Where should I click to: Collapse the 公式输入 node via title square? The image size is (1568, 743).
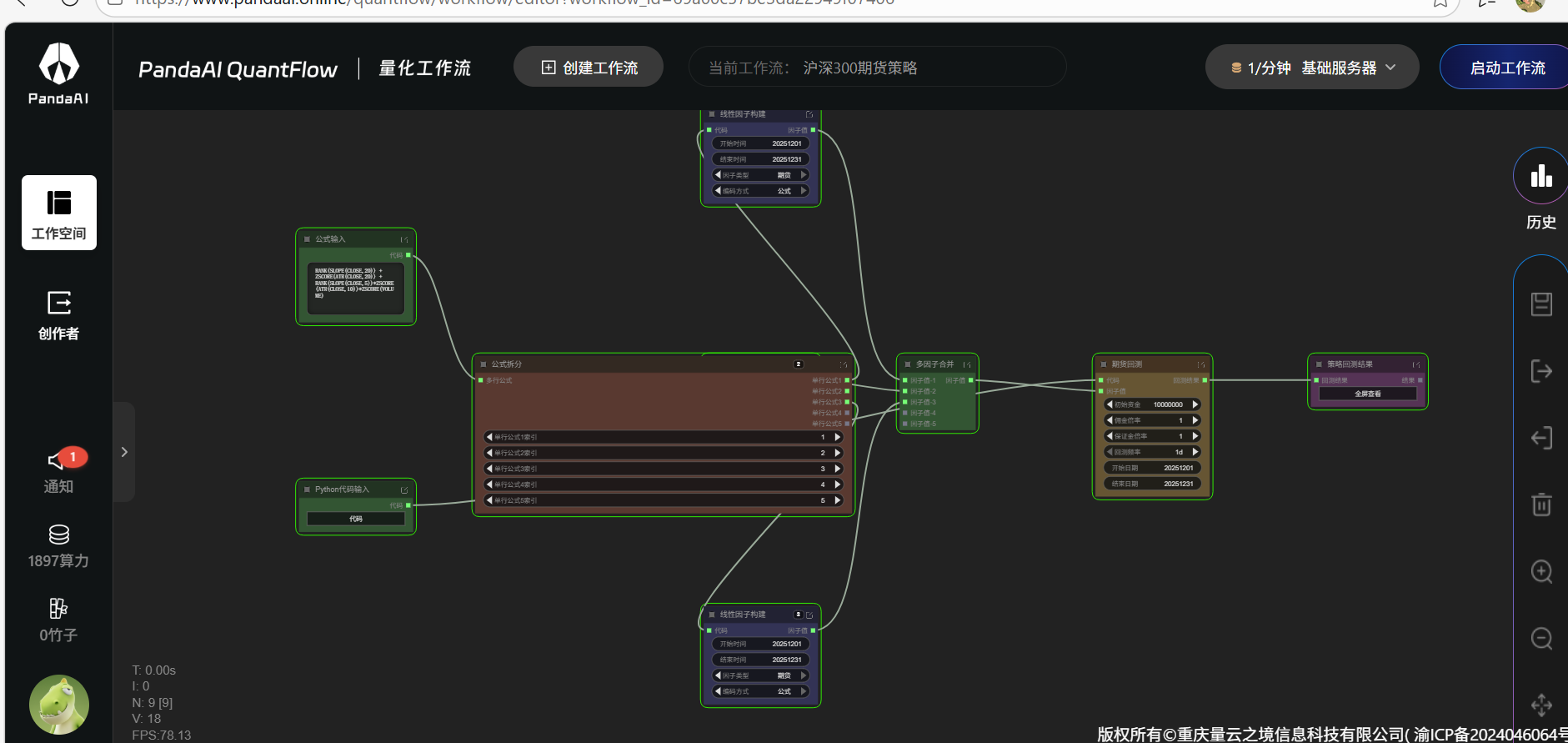(x=307, y=239)
